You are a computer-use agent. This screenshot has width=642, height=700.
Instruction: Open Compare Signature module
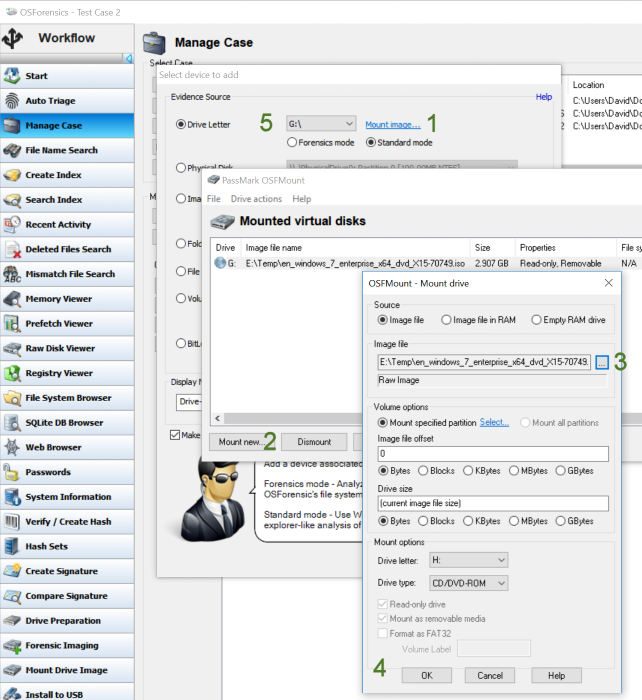pyautogui.click(x=67, y=596)
